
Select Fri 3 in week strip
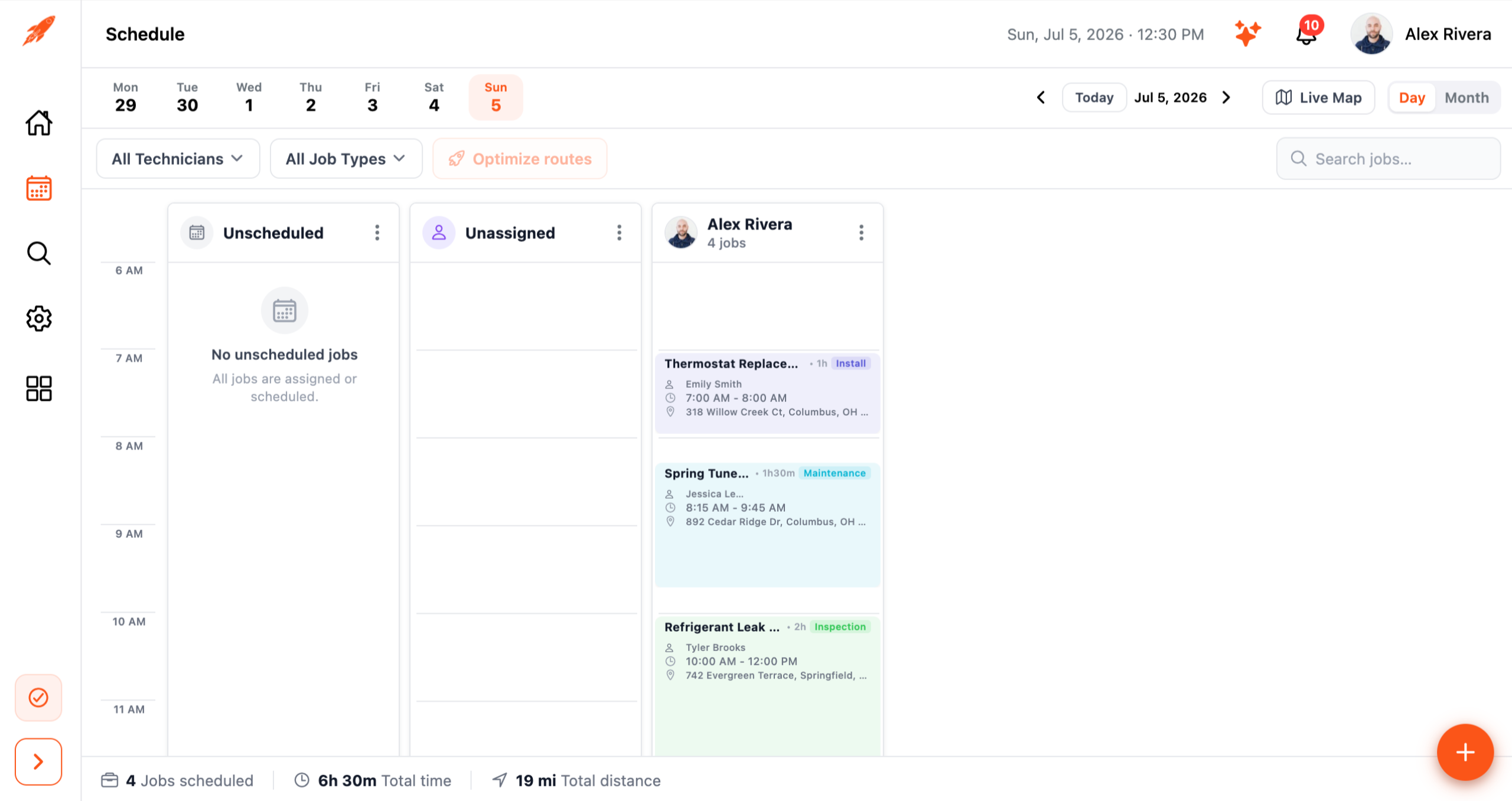(x=372, y=97)
